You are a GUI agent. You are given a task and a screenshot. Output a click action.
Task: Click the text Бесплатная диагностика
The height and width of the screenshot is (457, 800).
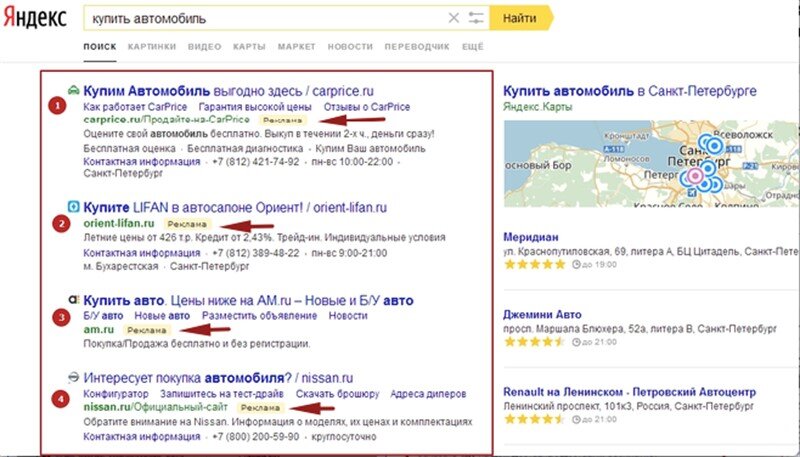pyautogui.click(x=245, y=149)
